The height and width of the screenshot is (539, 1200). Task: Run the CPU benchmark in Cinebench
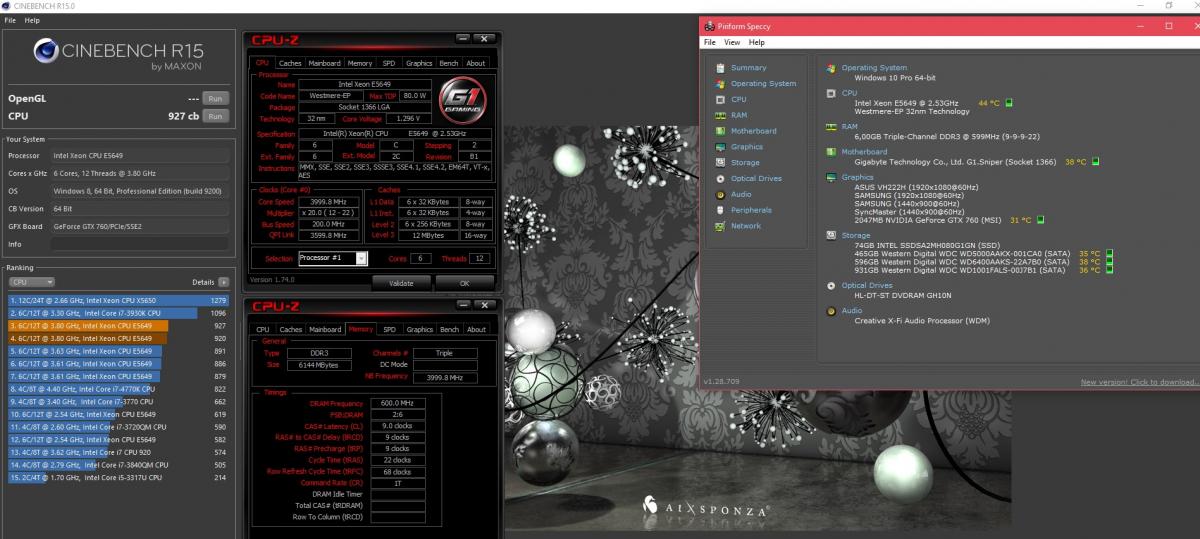(x=215, y=116)
